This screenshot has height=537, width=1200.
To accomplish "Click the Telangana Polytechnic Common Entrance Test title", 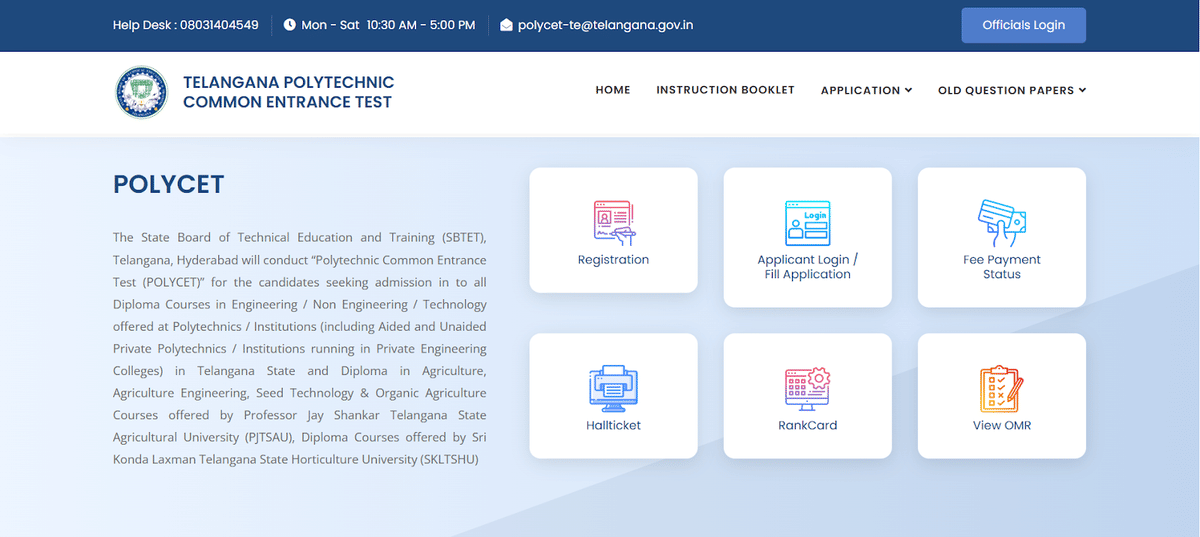I will (288, 92).
